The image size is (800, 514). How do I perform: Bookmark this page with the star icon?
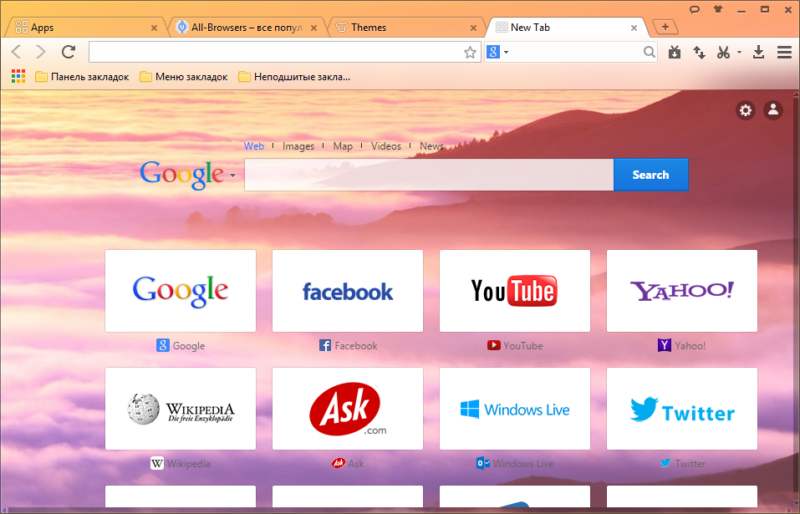[470, 52]
